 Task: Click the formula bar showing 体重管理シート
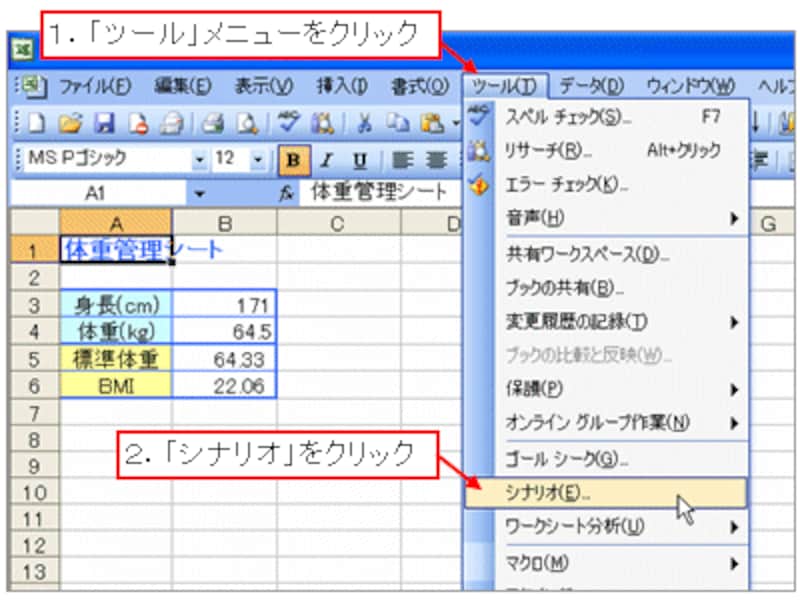click(x=380, y=193)
